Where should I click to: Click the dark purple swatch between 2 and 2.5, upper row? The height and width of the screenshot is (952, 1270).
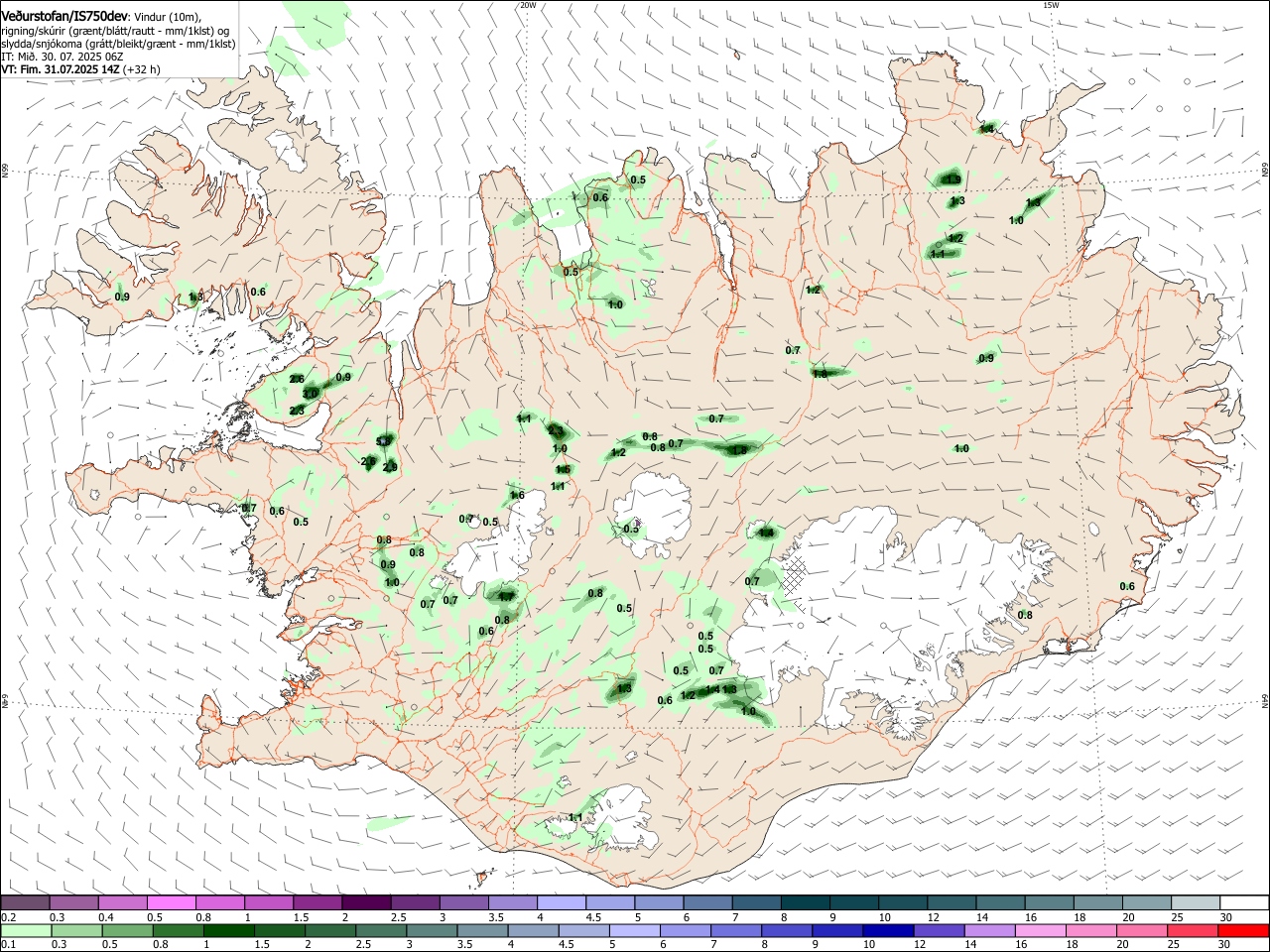click(x=366, y=902)
